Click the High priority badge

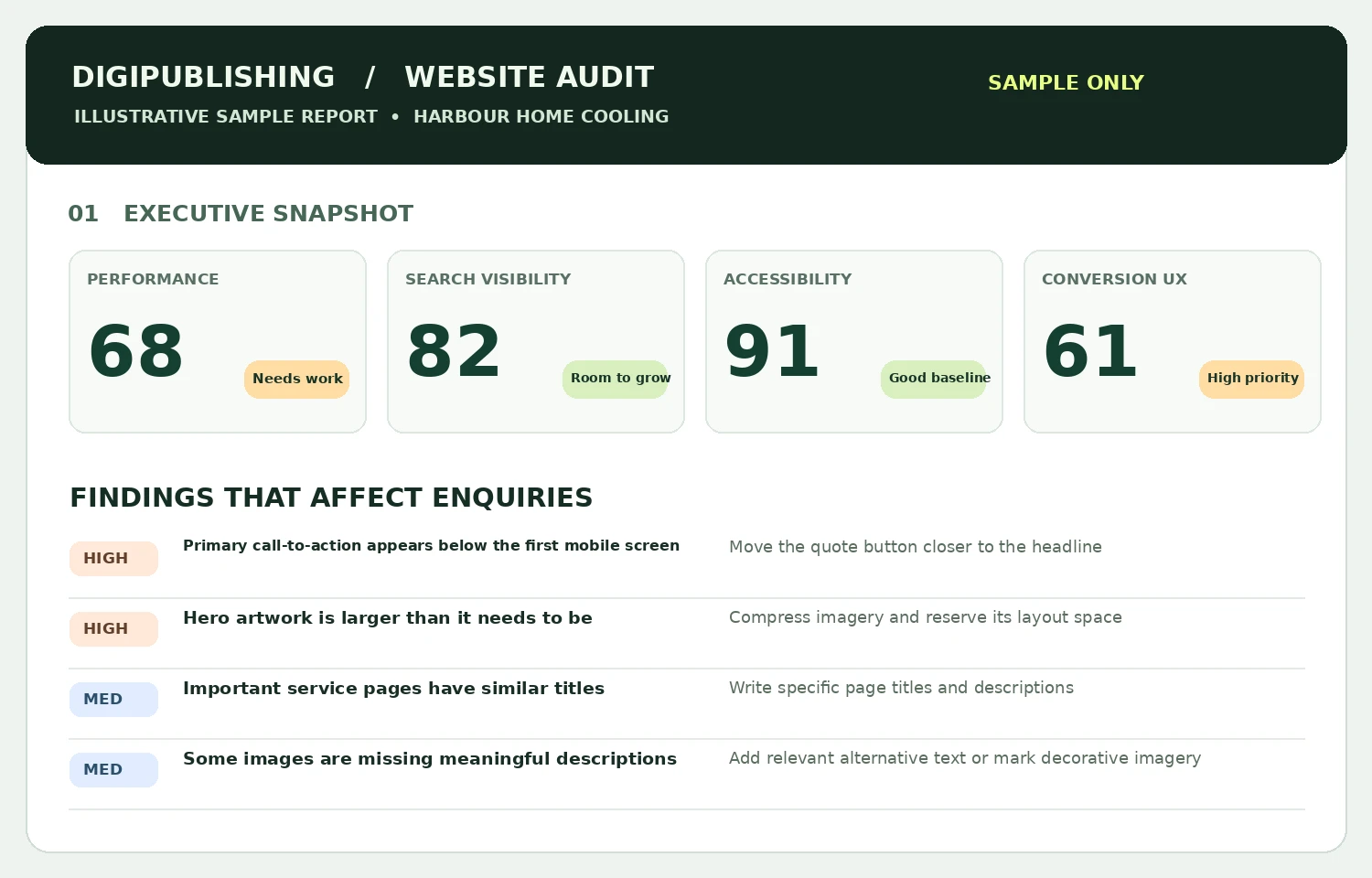point(1252,379)
